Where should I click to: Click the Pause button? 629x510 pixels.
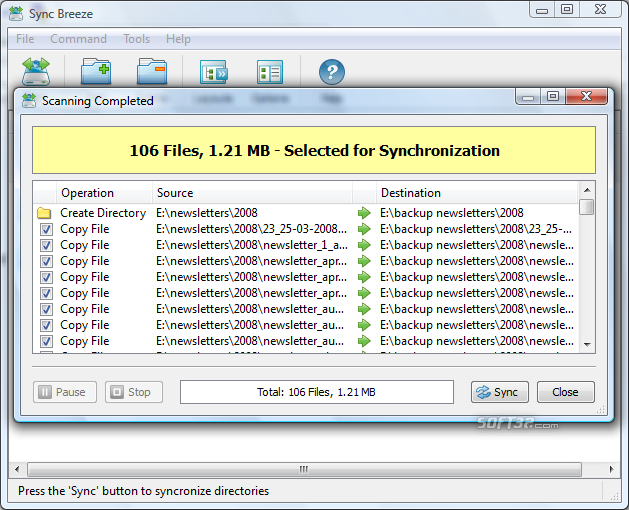click(65, 392)
